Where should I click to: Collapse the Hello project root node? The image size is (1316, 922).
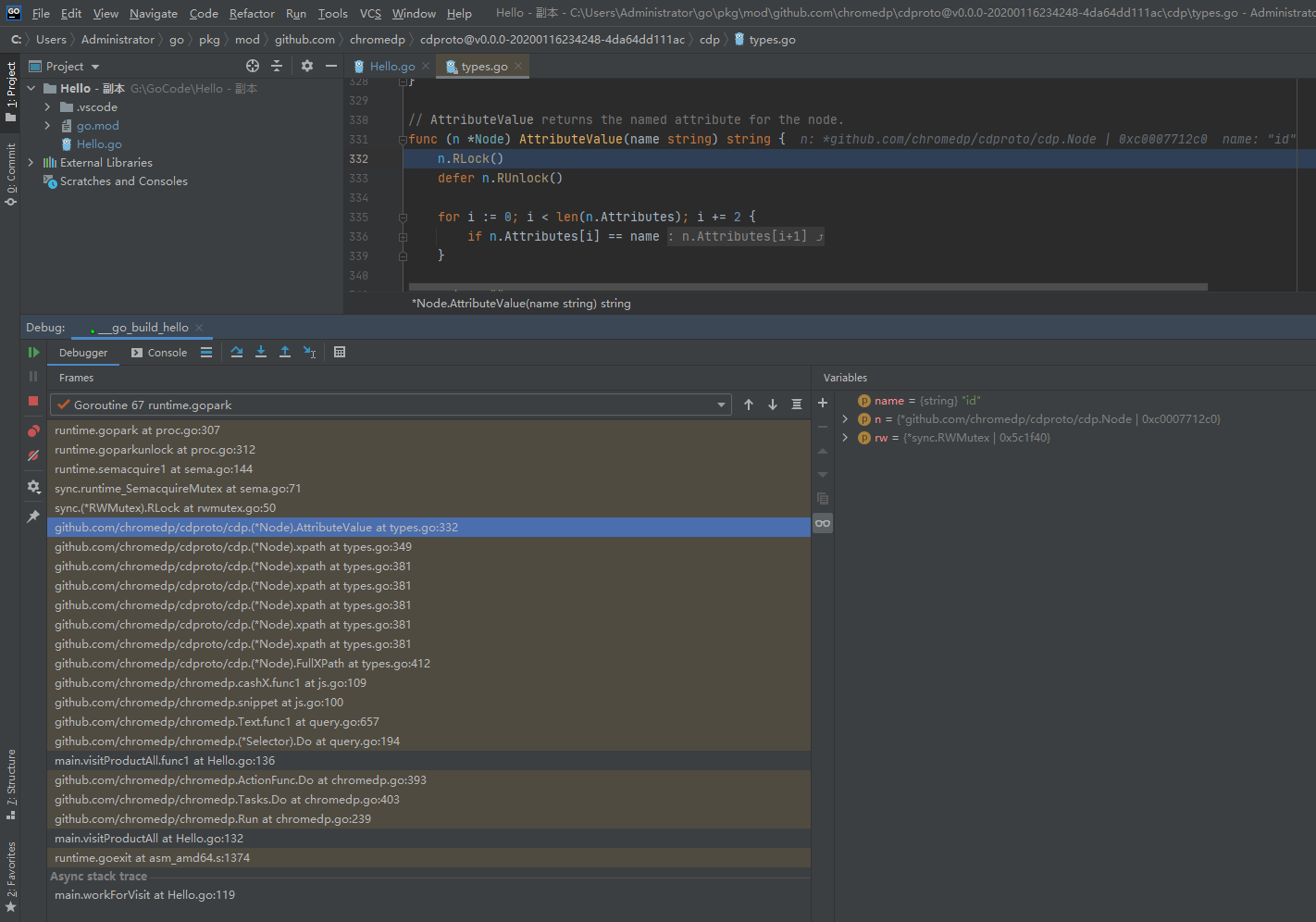click(x=31, y=88)
